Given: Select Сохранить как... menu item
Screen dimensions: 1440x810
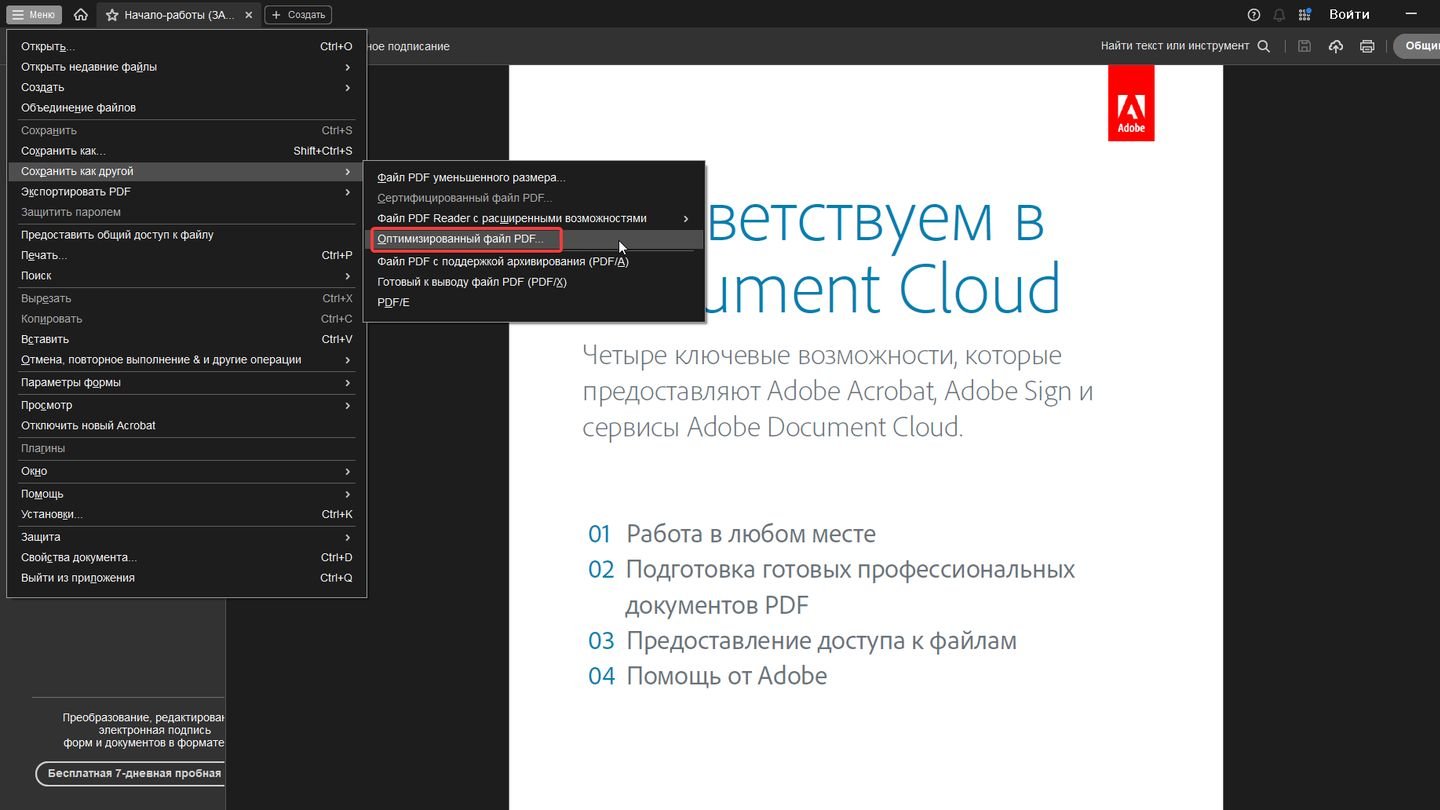Looking at the screenshot, I should (x=187, y=151).
